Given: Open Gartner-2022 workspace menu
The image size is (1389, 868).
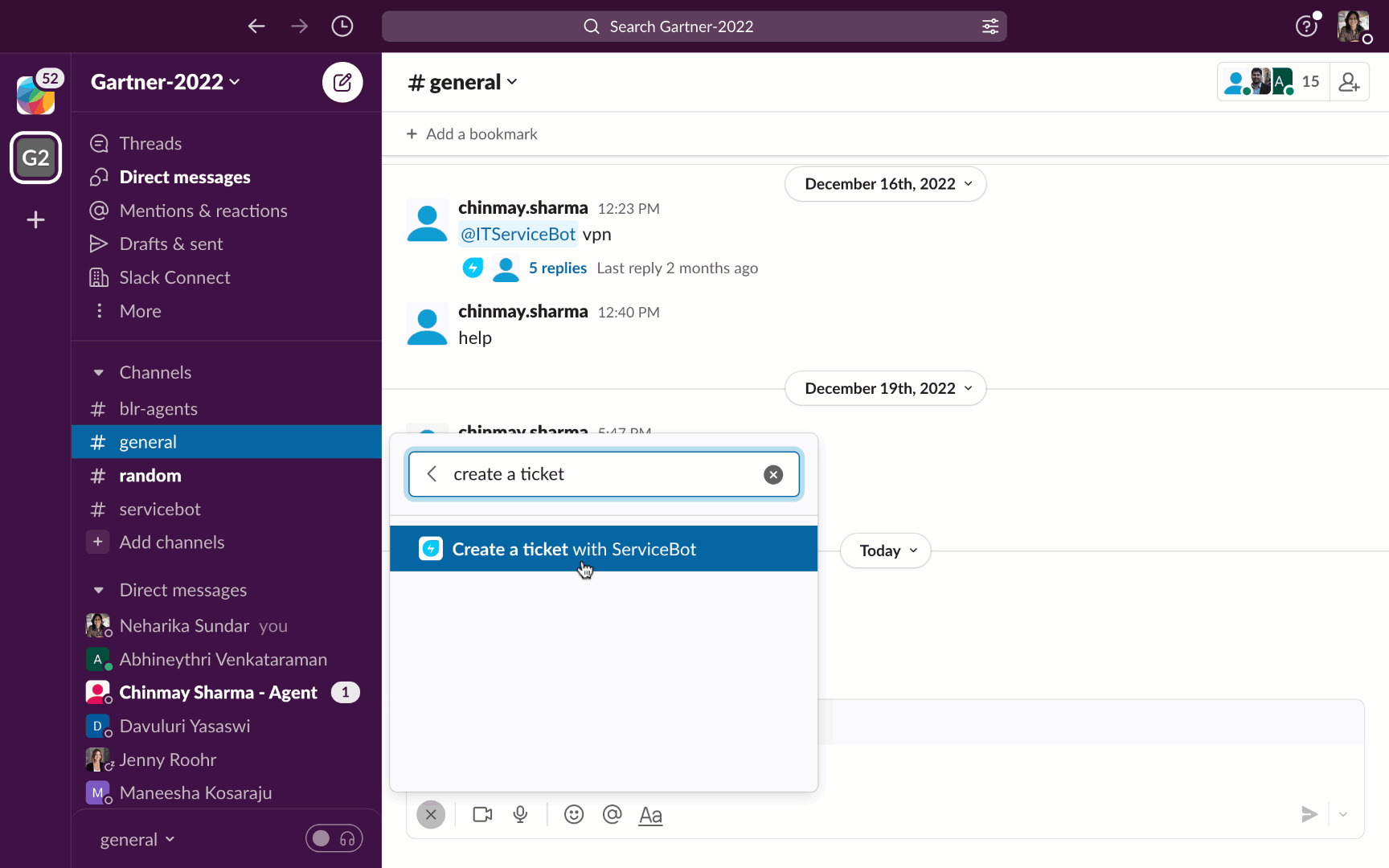Looking at the screenshot, I should (x=166, y=82).
